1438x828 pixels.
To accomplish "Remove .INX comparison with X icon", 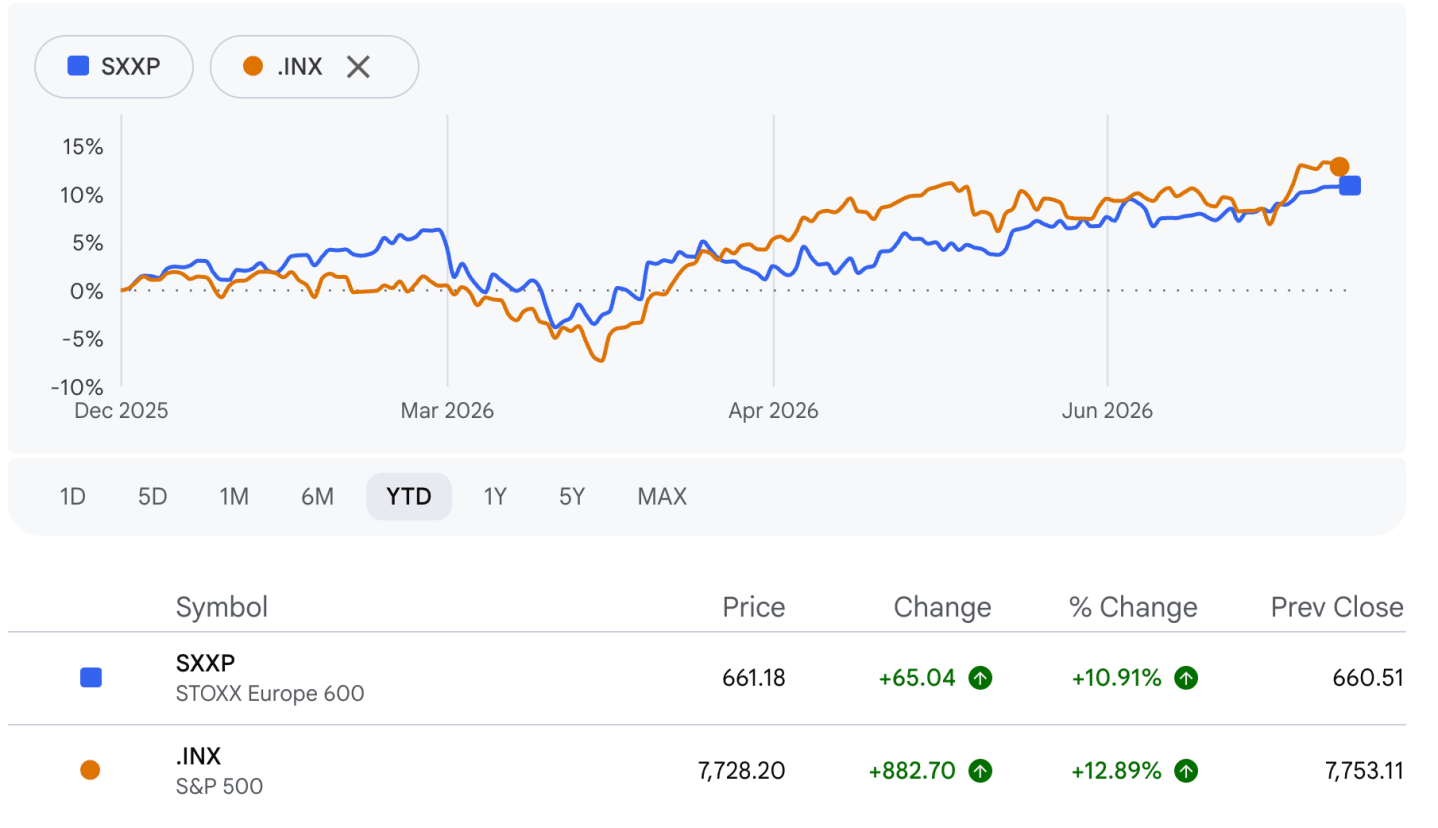I will click(x=358, y=67).
